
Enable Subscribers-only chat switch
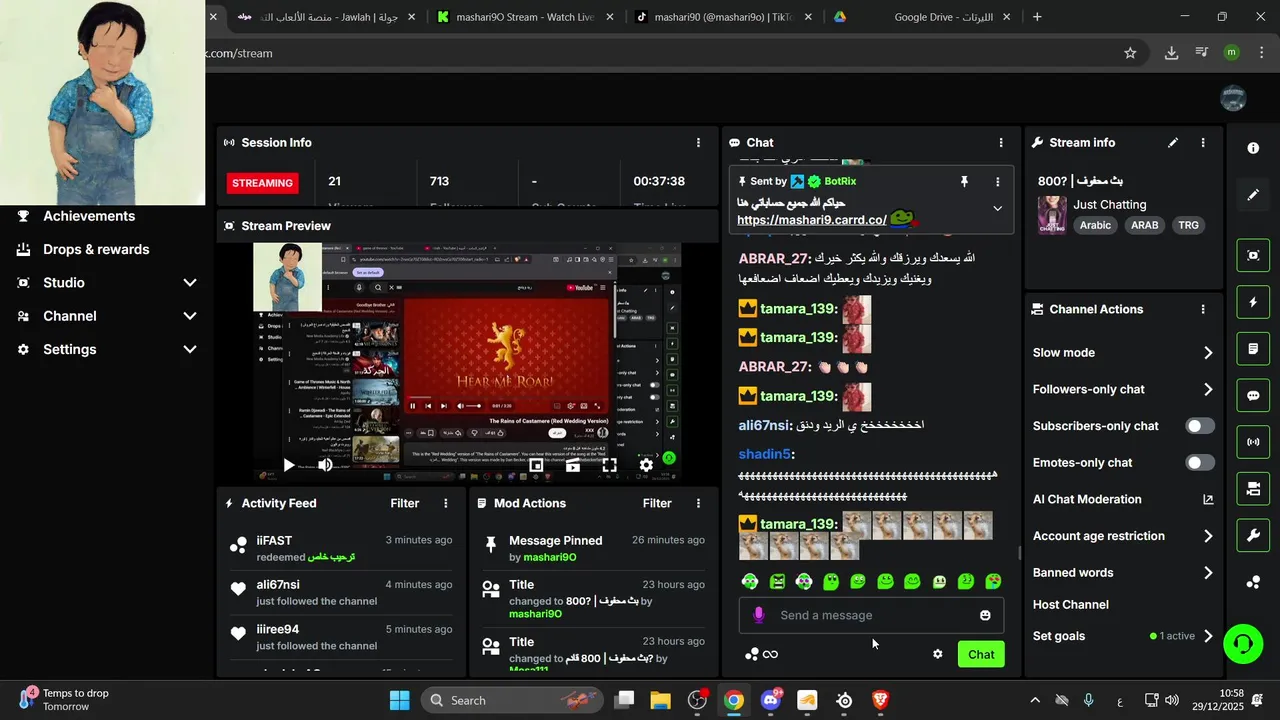1200,426
